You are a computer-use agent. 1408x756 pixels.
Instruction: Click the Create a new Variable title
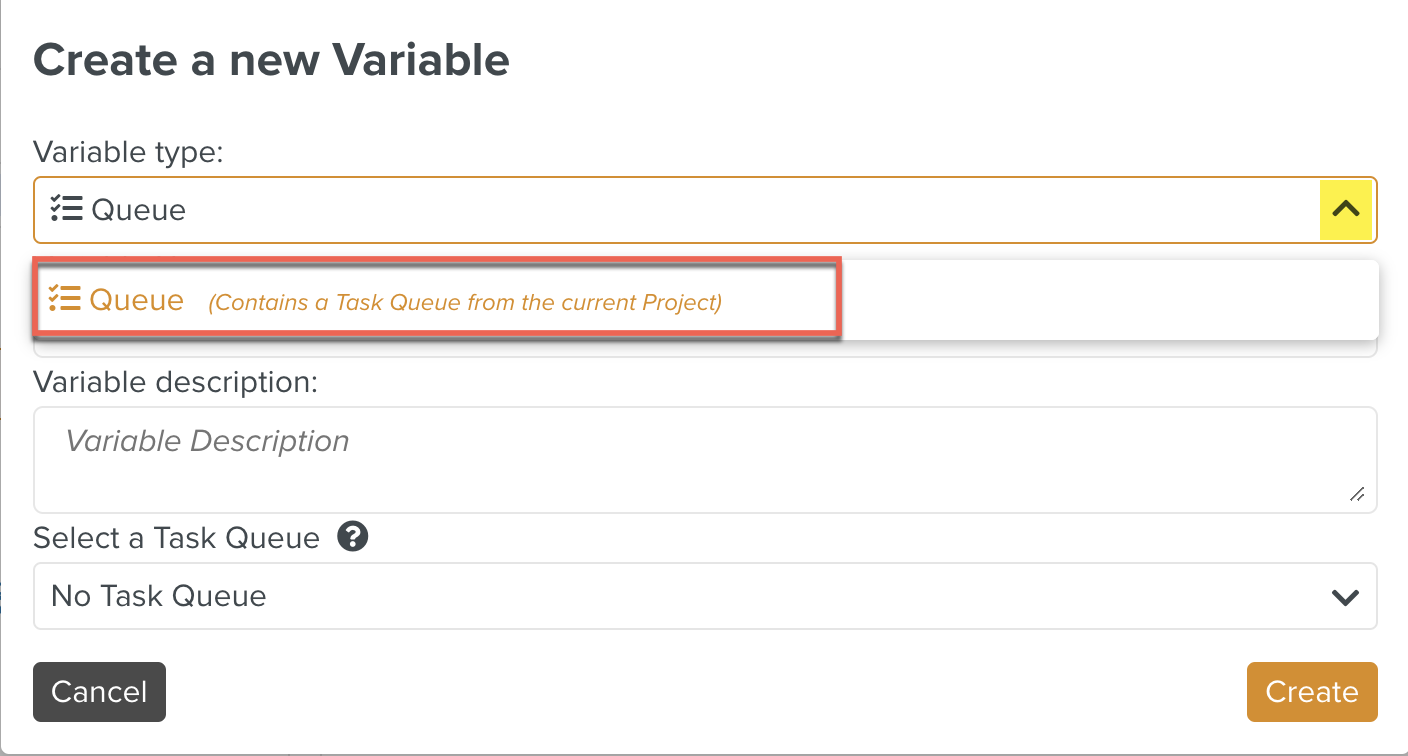point(272,59)
